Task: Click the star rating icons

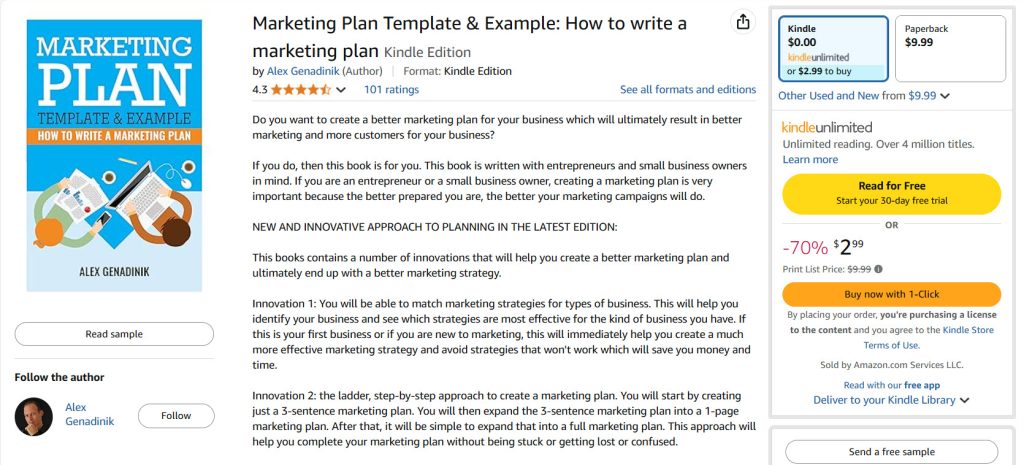Action: (x=300, y=90)
